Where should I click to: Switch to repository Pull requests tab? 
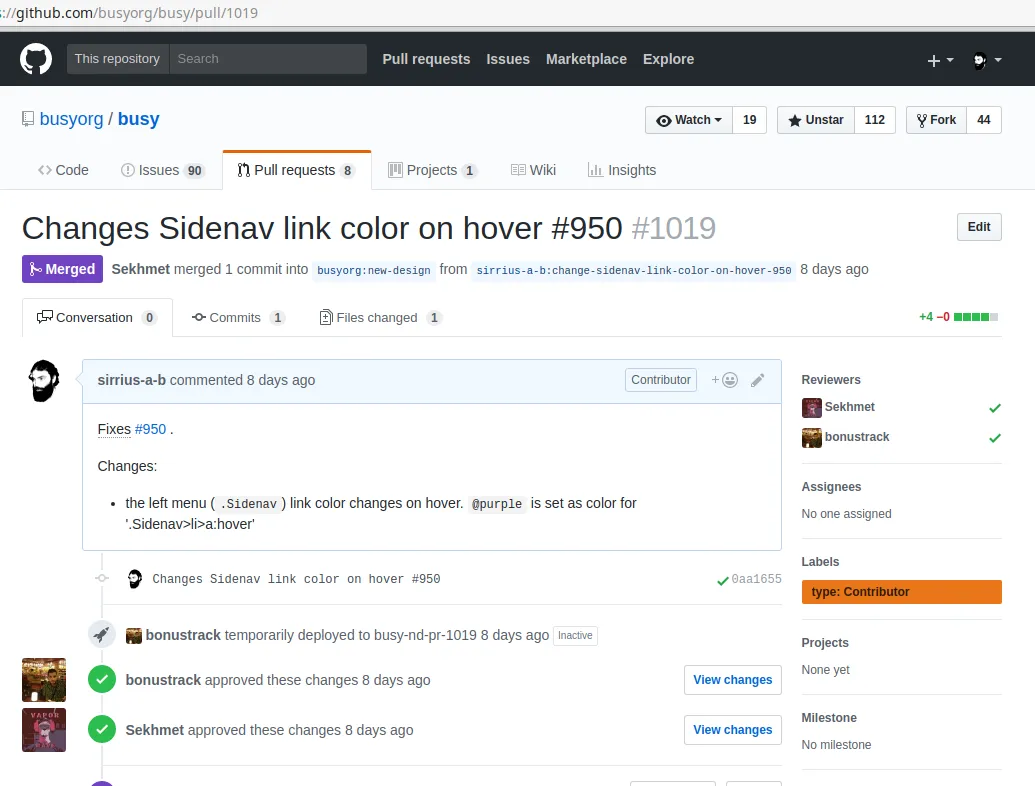tap(297, 170)
